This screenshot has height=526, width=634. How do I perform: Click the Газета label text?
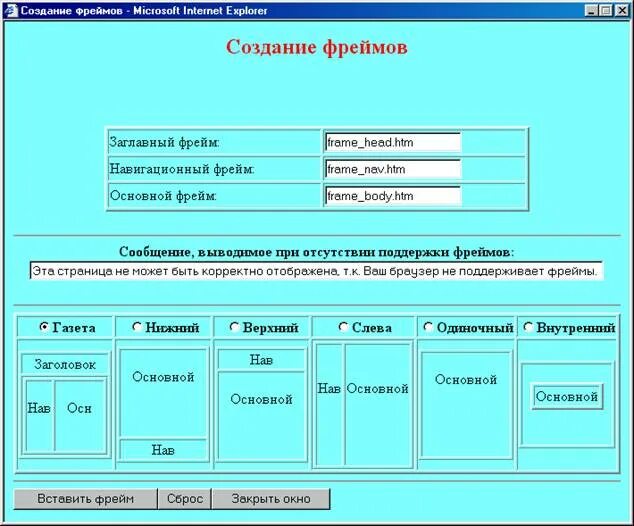coord(74,327)
